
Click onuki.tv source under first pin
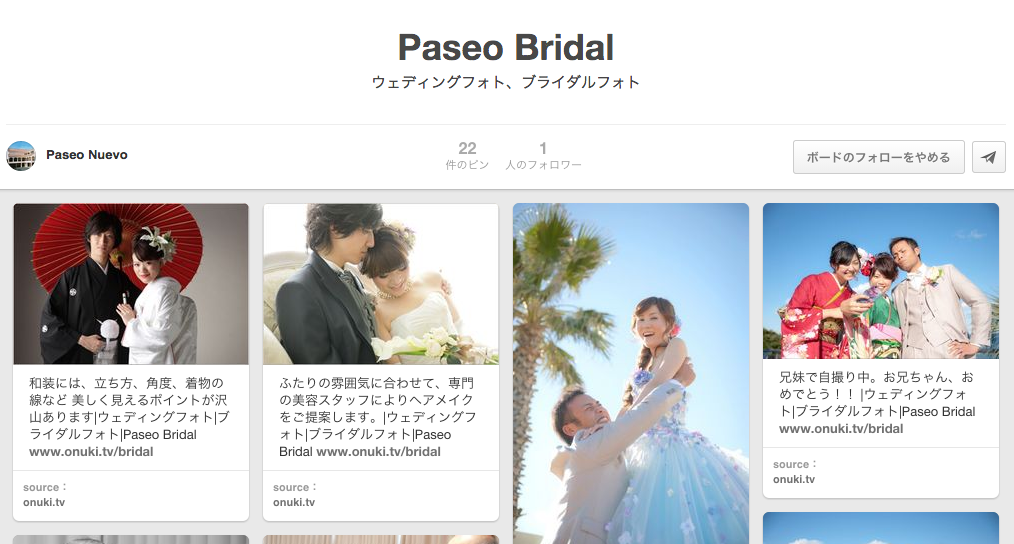[x=44, y=502]
